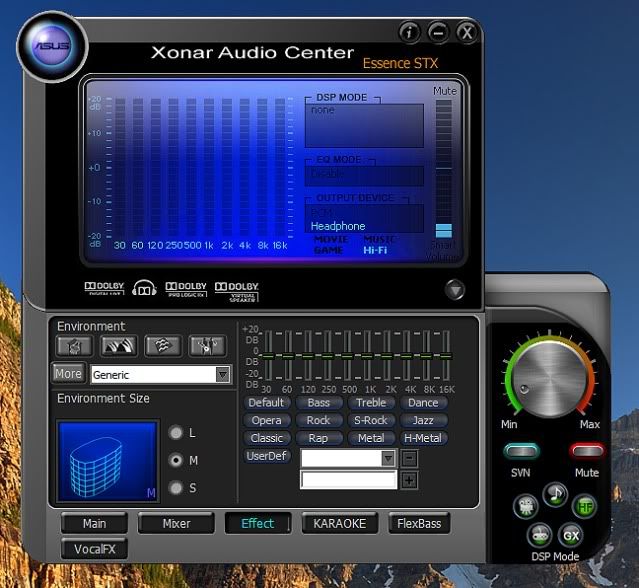
Task: Click the user EQ name input field
Action: click(348, 480)
